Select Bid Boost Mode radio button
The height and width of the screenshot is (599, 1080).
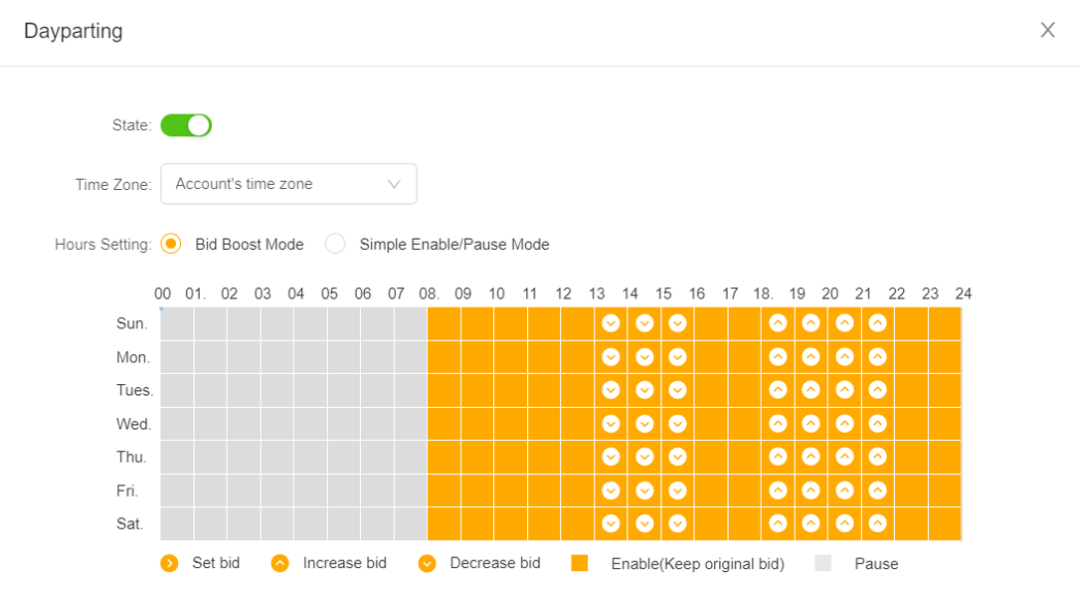pyautogui.click(x=171, y=244)
